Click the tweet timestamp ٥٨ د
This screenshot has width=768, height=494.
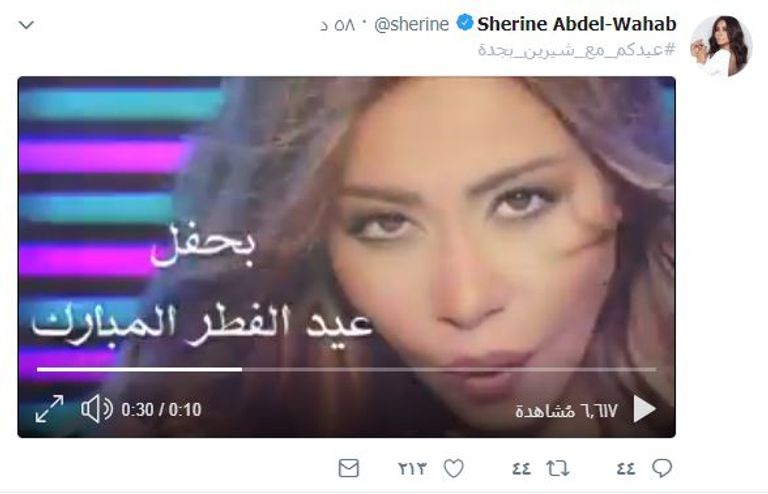tap(338, 24)
